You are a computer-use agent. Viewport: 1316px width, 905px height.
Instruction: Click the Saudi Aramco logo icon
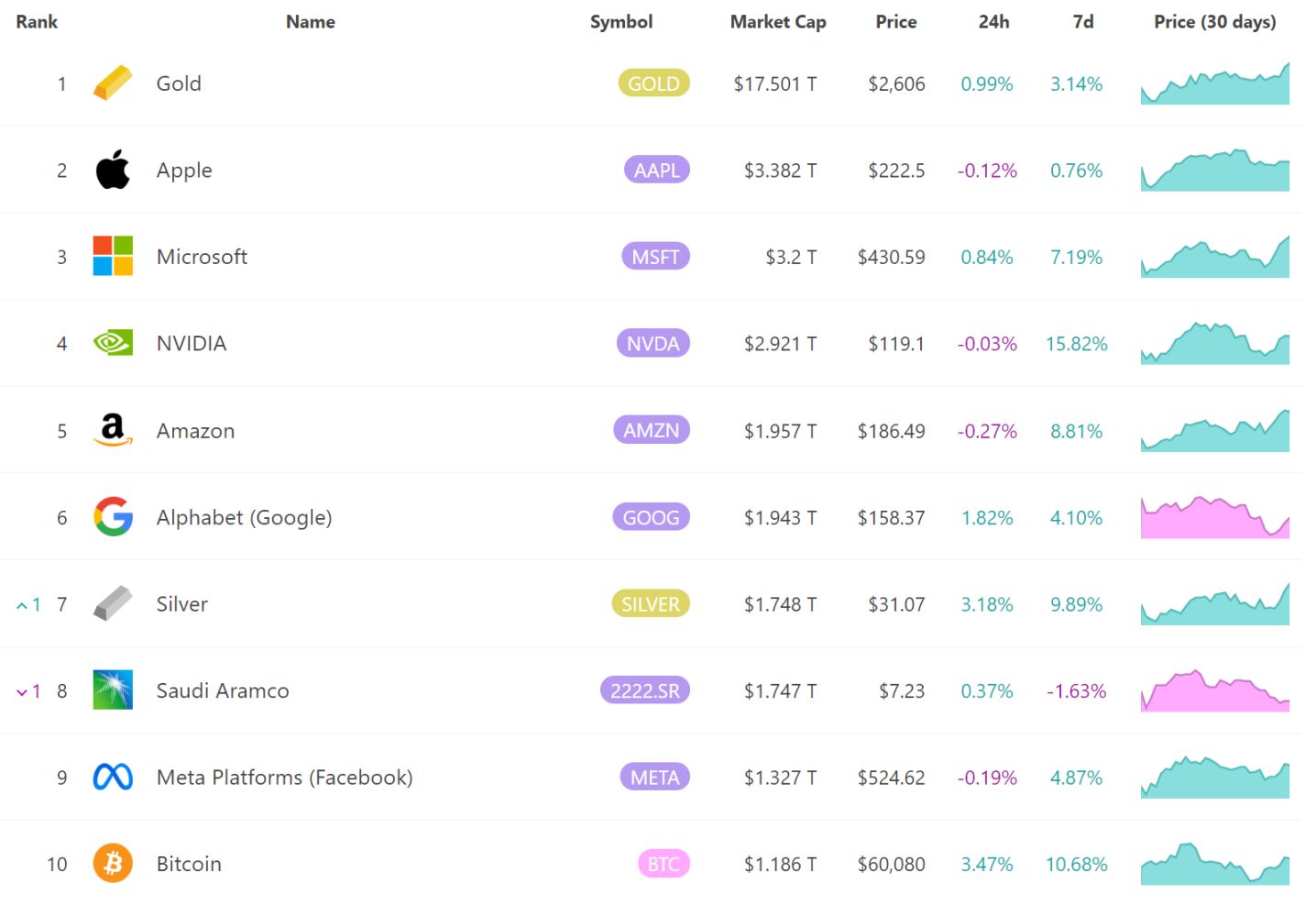[113, 690]
